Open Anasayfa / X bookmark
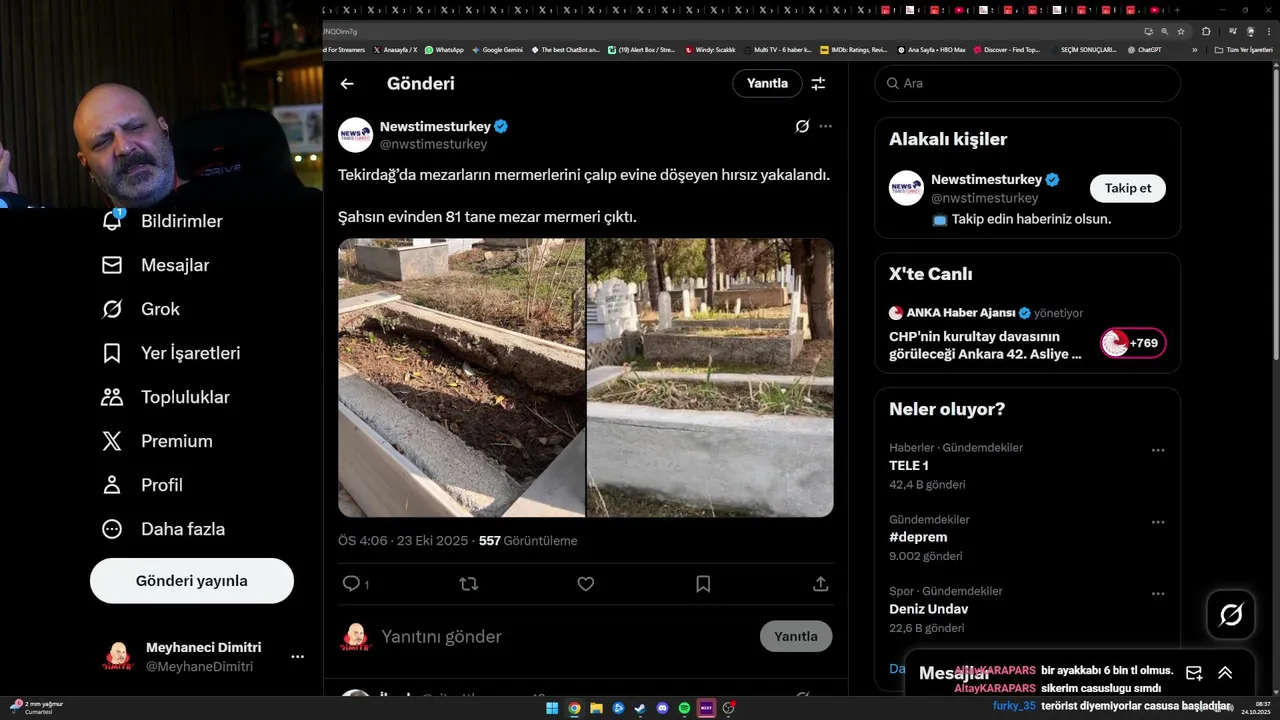 point(395,49)
